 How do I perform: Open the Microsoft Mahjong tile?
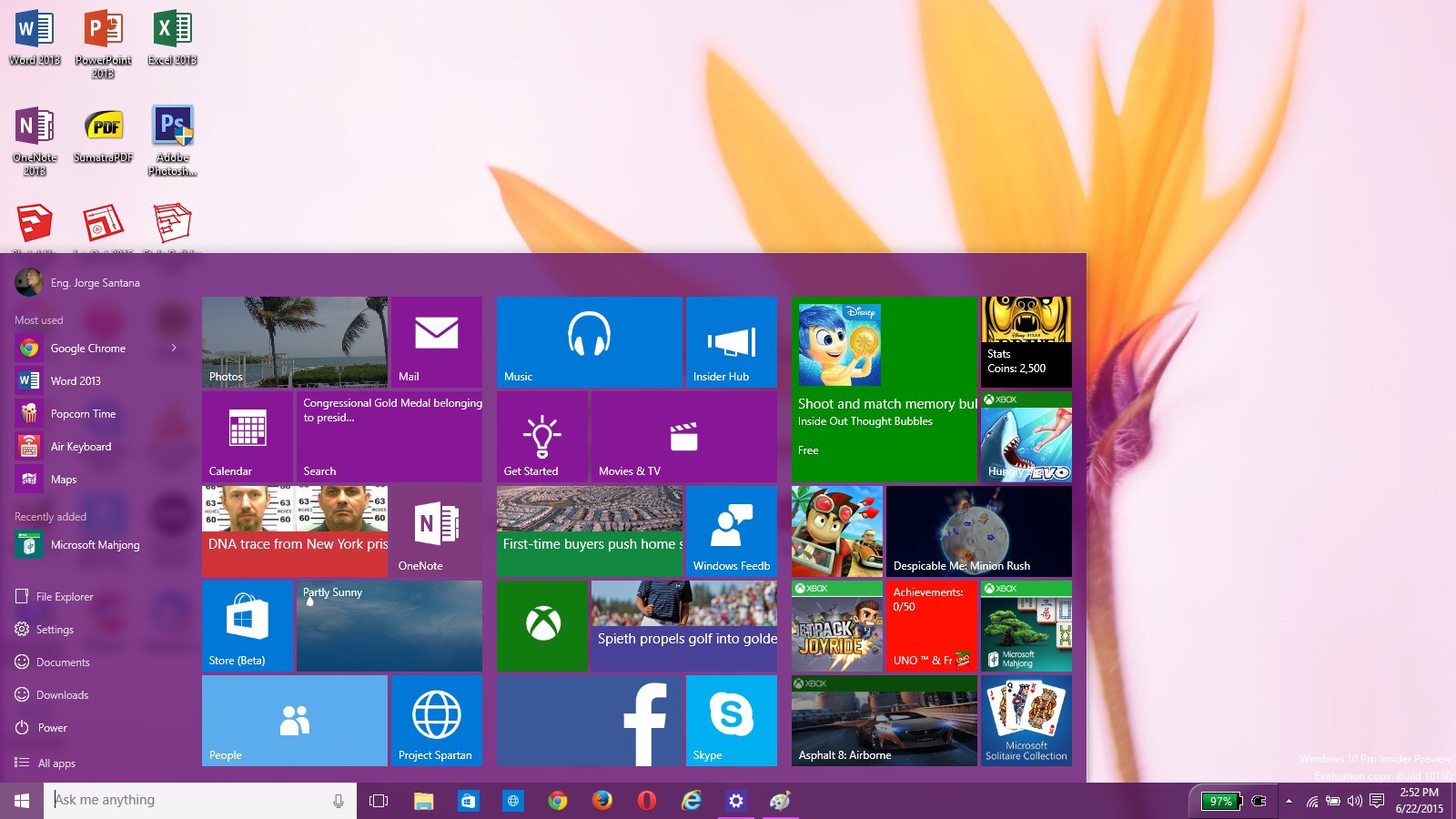click(x=1026, y=626)
